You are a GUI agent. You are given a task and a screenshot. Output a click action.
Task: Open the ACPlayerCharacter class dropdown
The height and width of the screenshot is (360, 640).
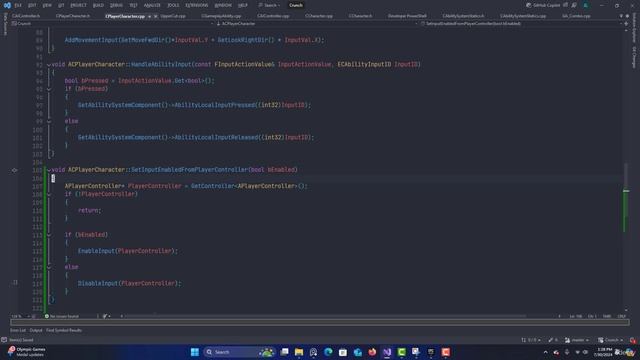(x=316, y=24)
